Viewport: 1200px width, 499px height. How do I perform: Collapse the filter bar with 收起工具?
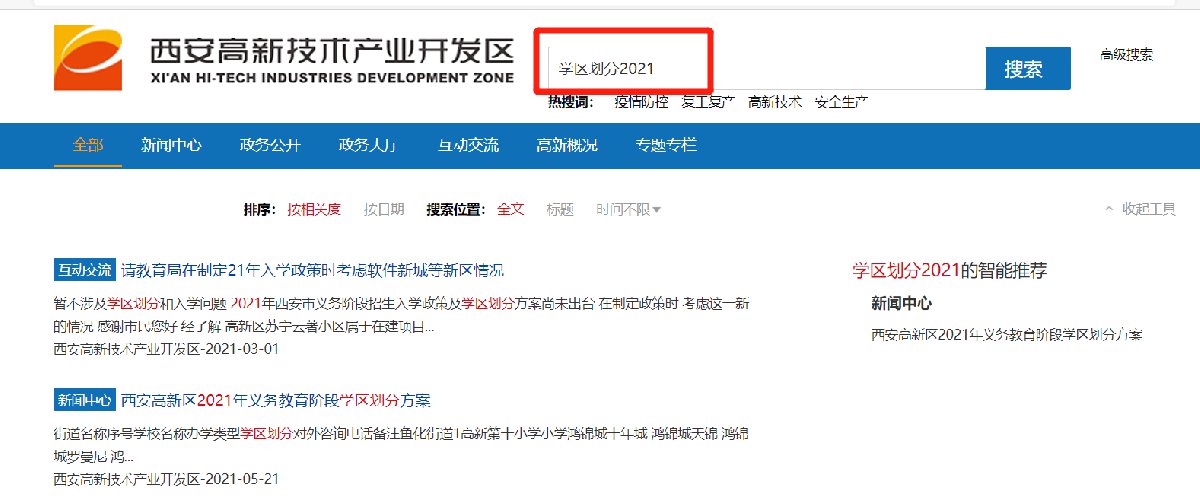click(x=1140, y=209)
